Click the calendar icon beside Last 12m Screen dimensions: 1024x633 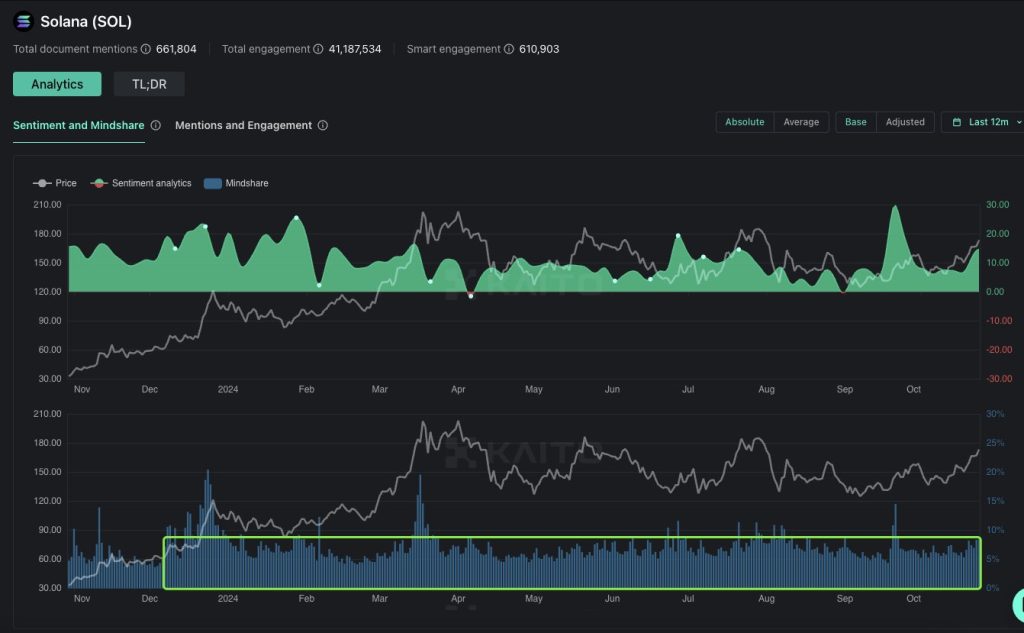(x=957, y=122)
